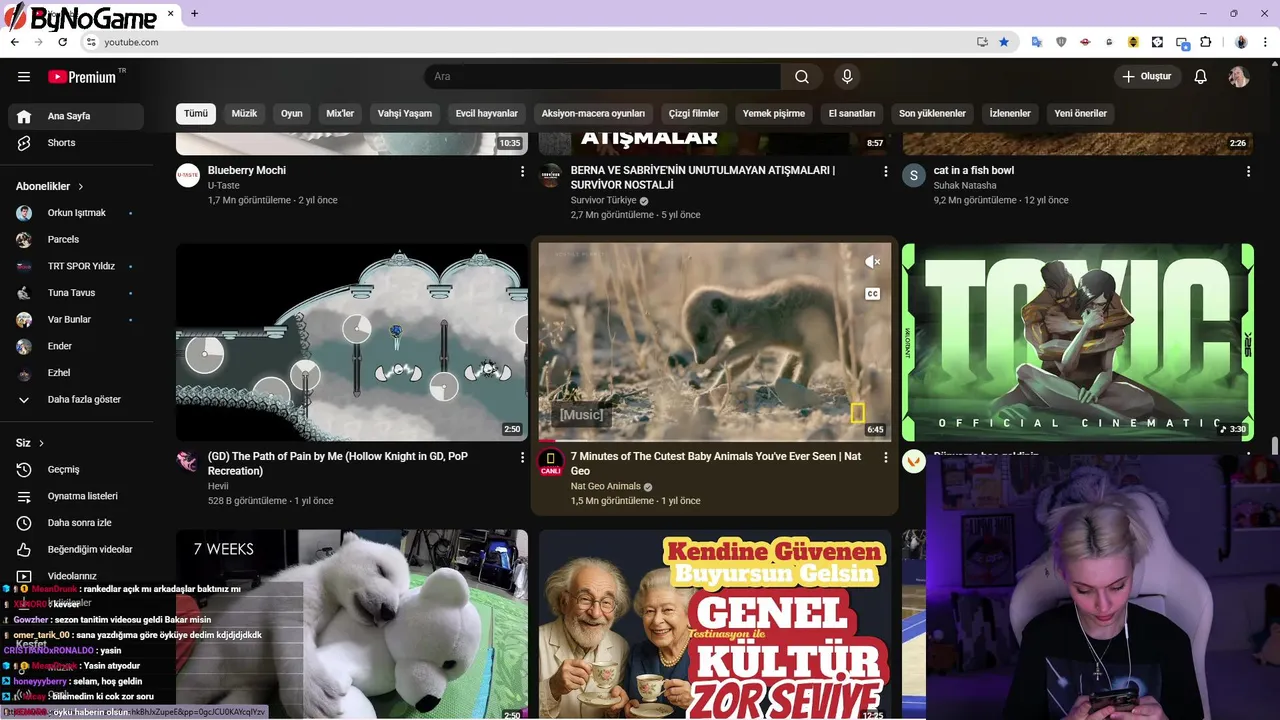This screenshot has width=1280, height=720.
Task: Click in the YouTube Ara search field
Action: tap(602, 77)
